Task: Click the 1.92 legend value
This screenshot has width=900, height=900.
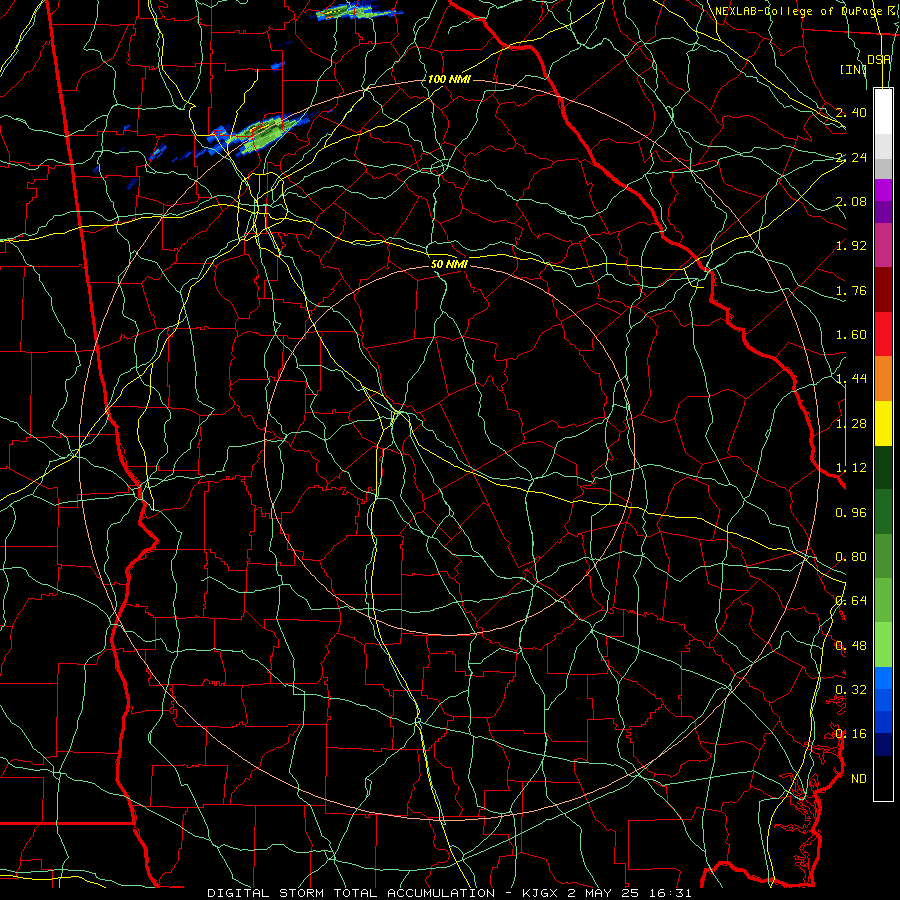Action: pyautogui.click(x=851, y=246)
